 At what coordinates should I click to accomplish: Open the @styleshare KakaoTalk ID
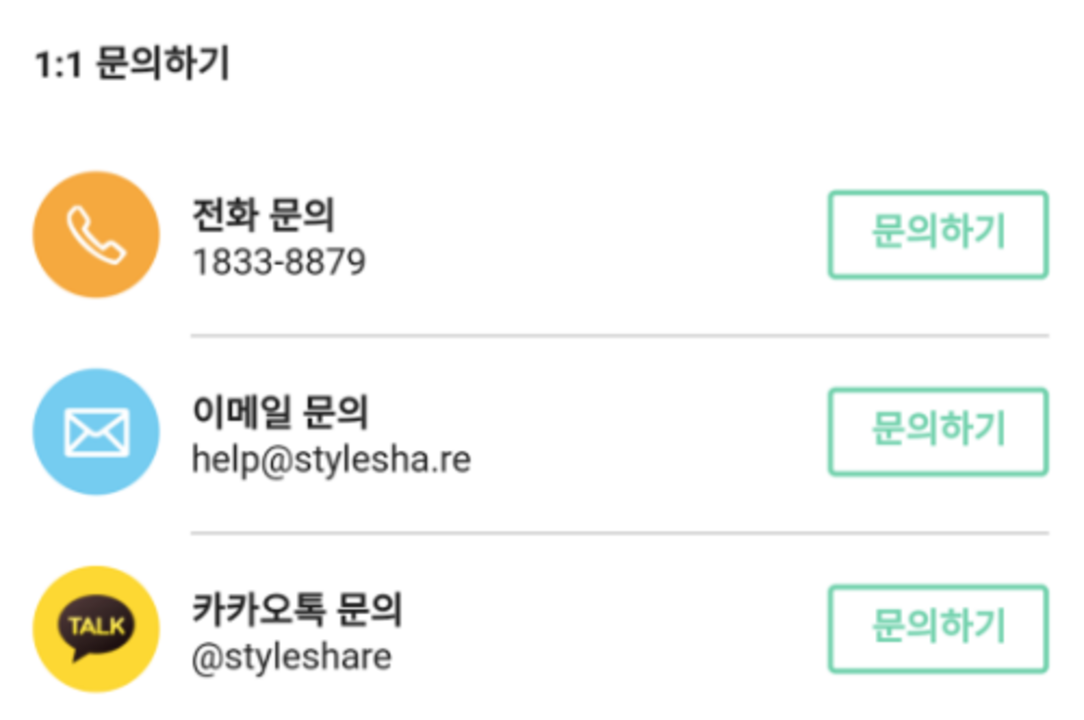(x=291, y=657)
